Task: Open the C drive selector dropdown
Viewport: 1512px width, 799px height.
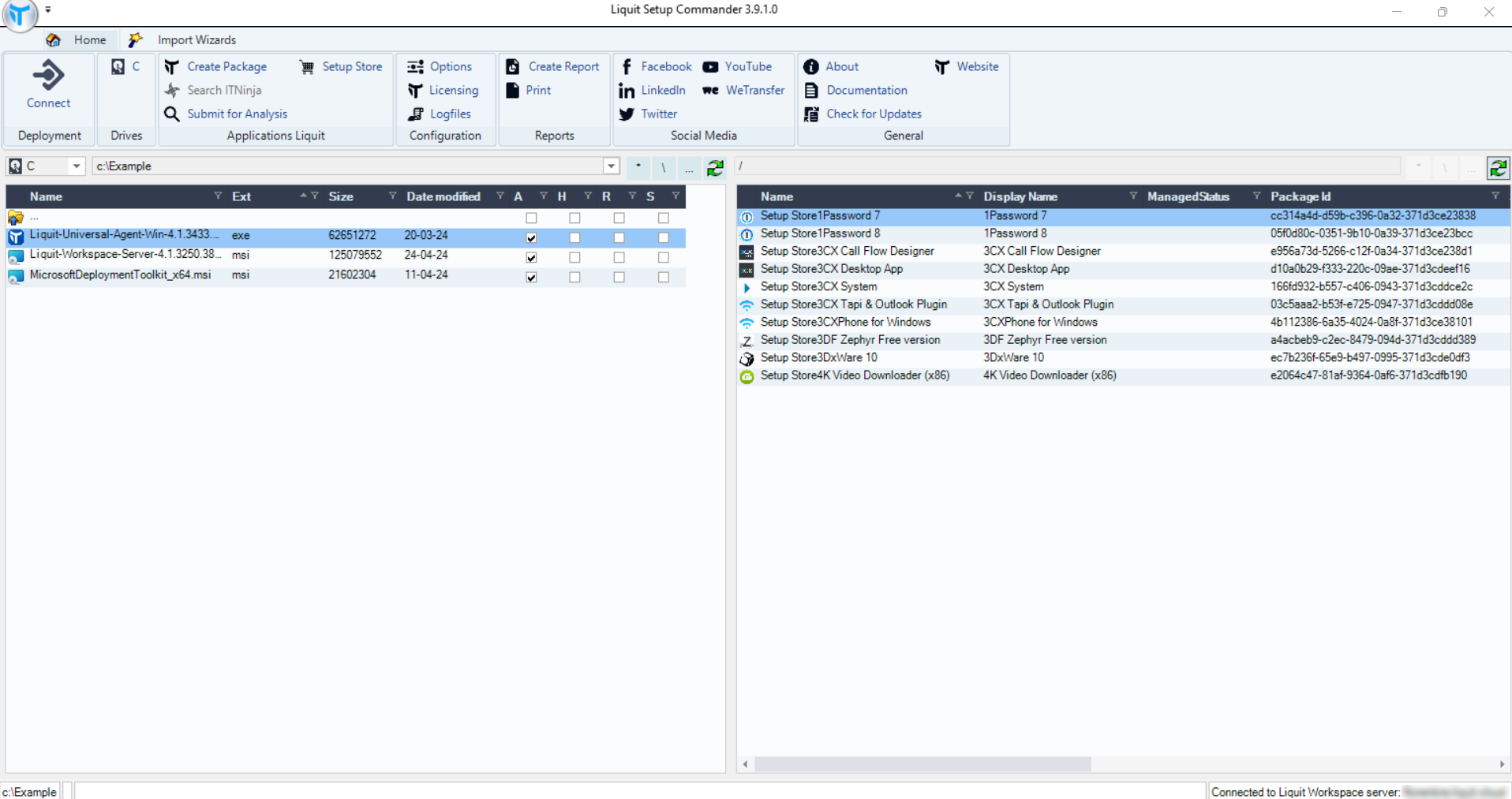Action: coord(77,166)
